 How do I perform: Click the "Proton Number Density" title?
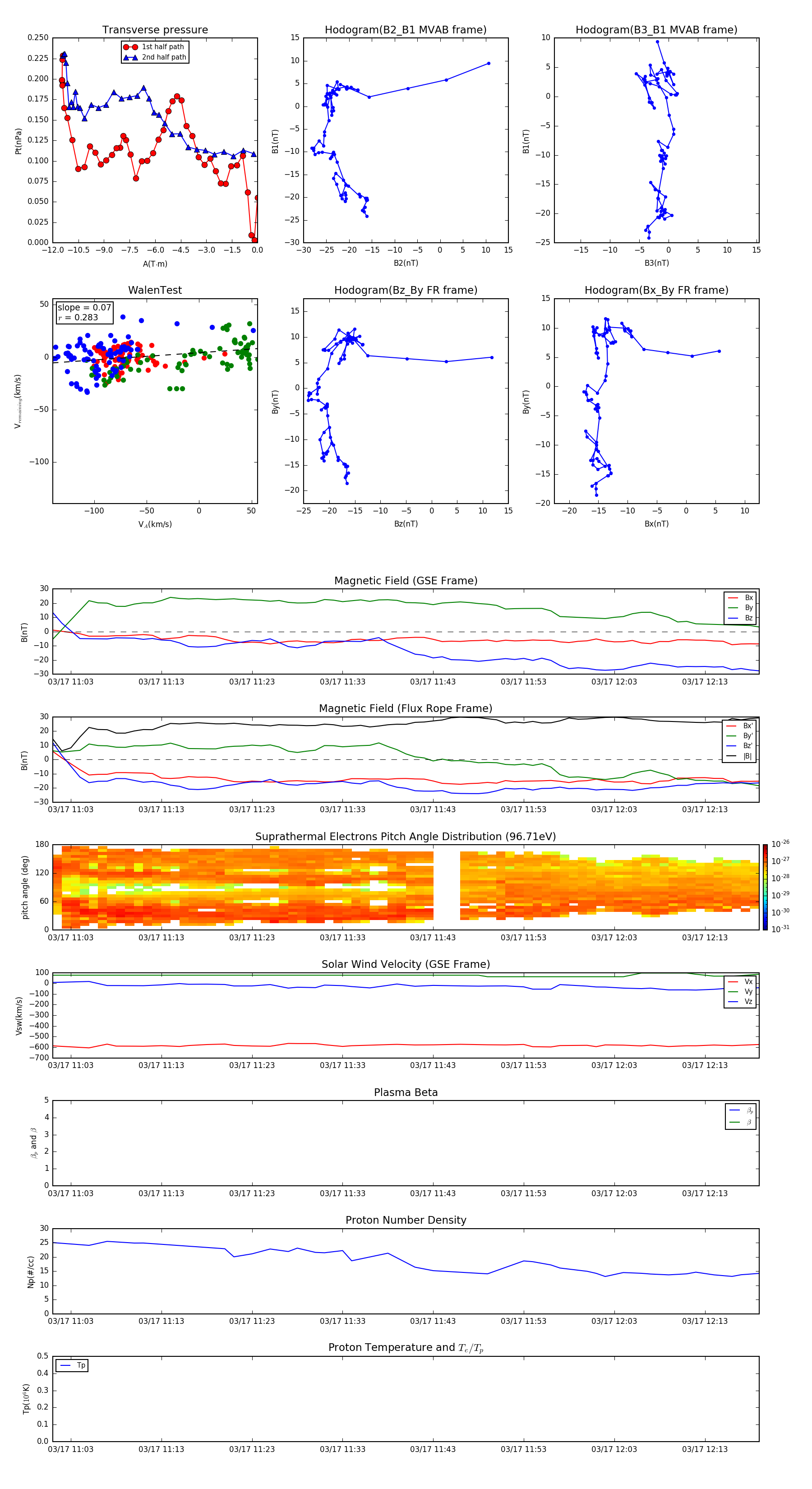(406, 1220)
